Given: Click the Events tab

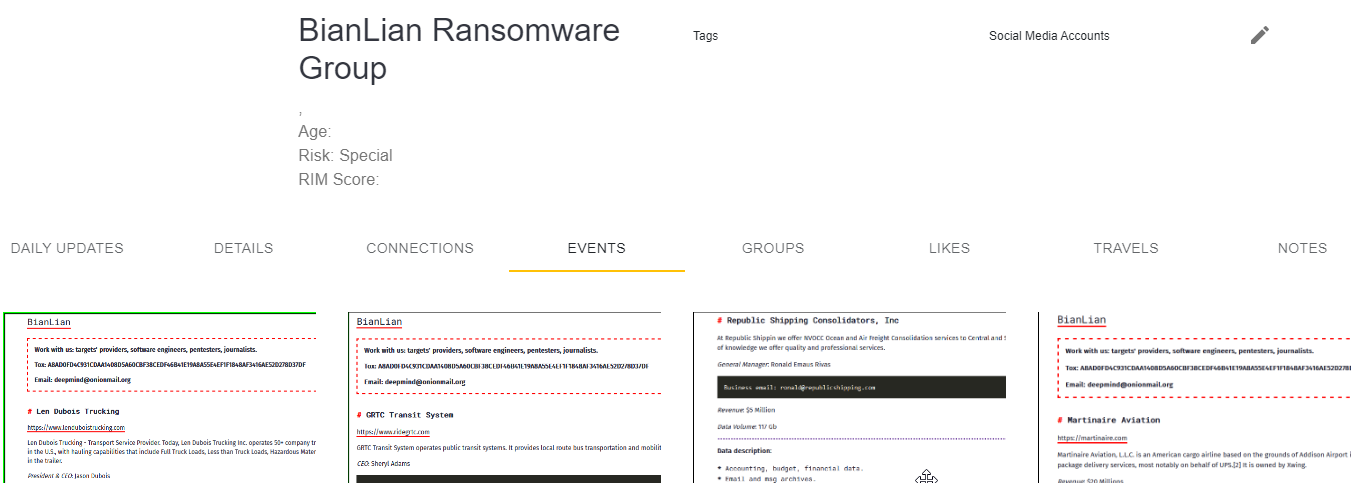Looking at the screenshot, I should pos(596,248).
